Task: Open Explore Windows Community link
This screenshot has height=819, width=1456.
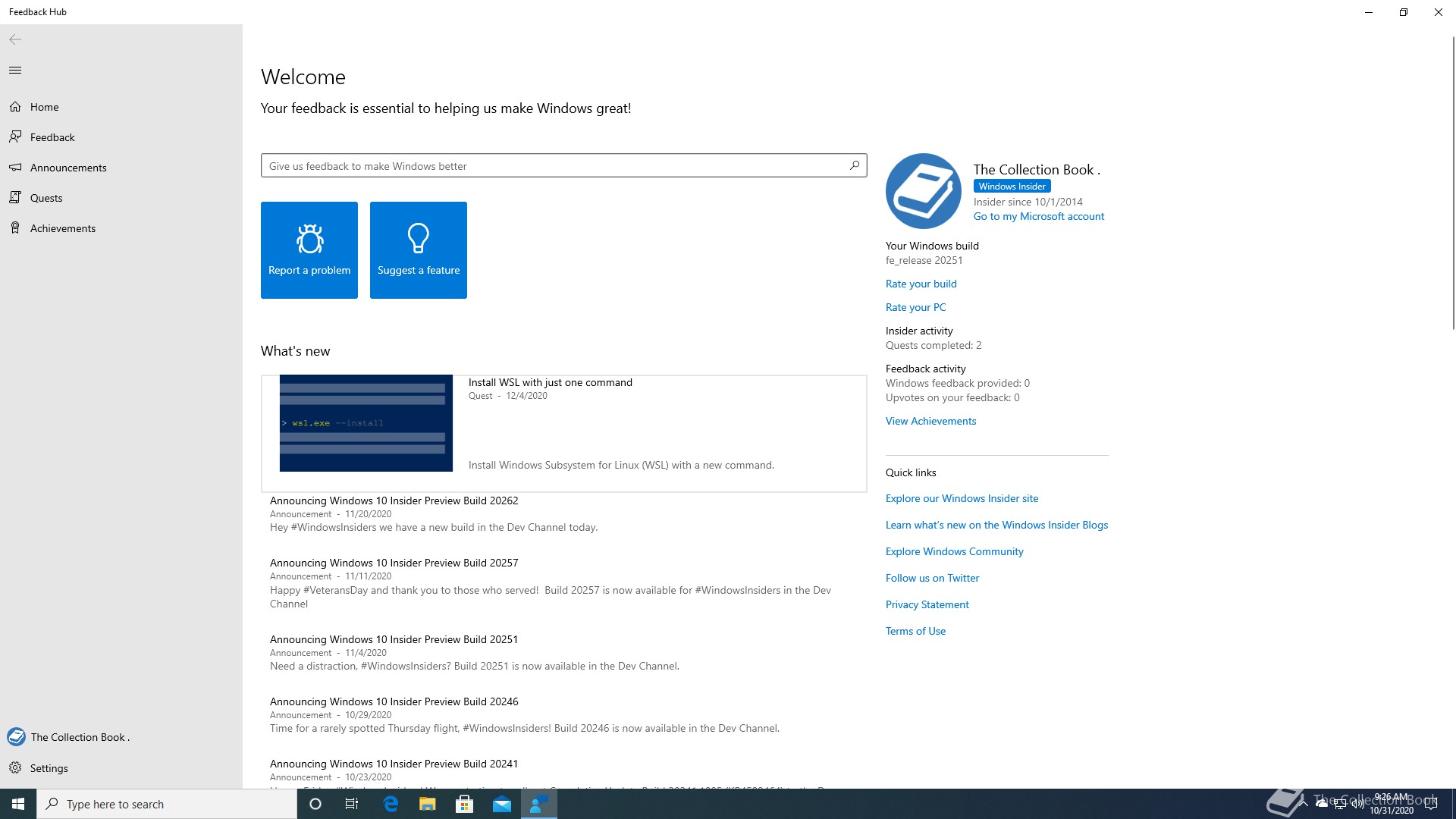Action: 955,551
